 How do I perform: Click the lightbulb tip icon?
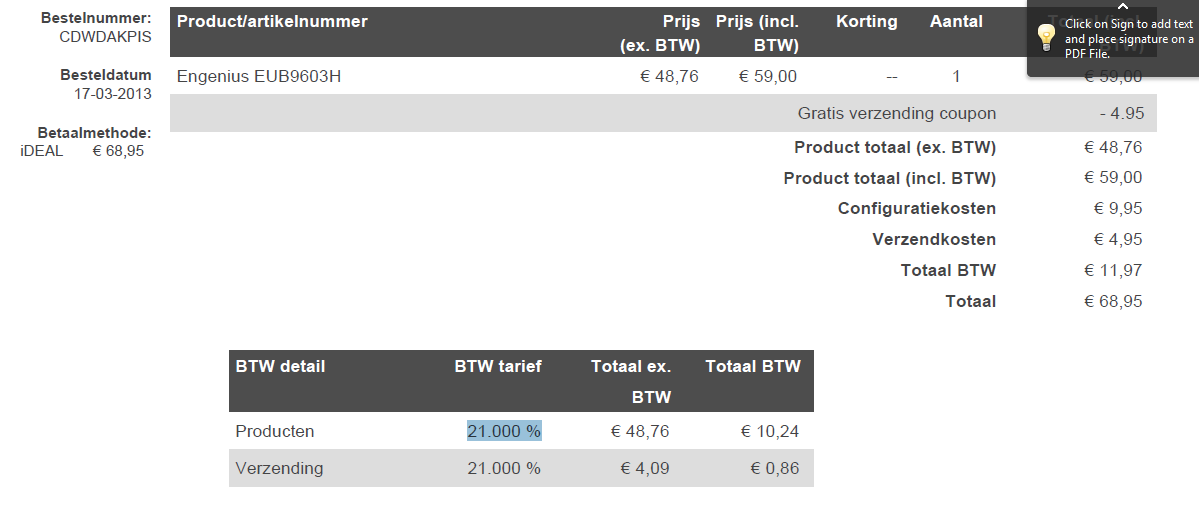(x=1046, y=38)
